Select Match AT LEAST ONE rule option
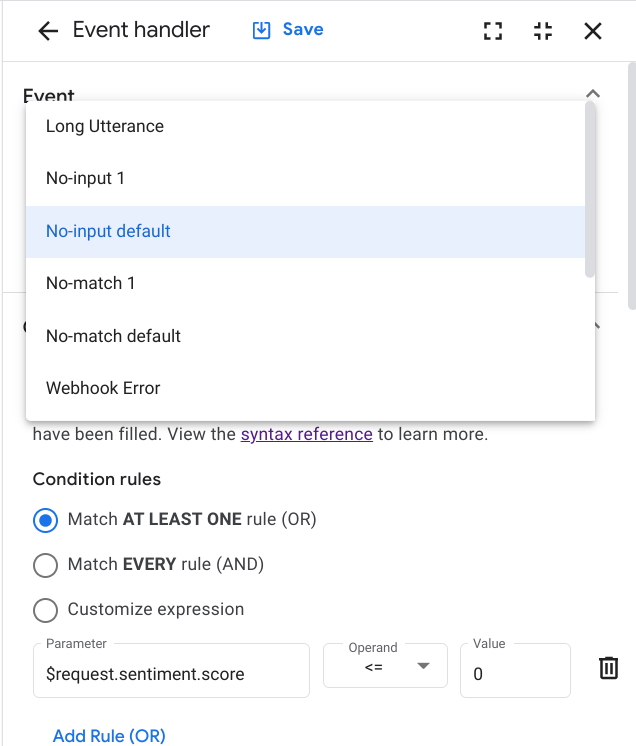Image resolution: width=636 pixels, height=746 pixels. coord(45,520)
